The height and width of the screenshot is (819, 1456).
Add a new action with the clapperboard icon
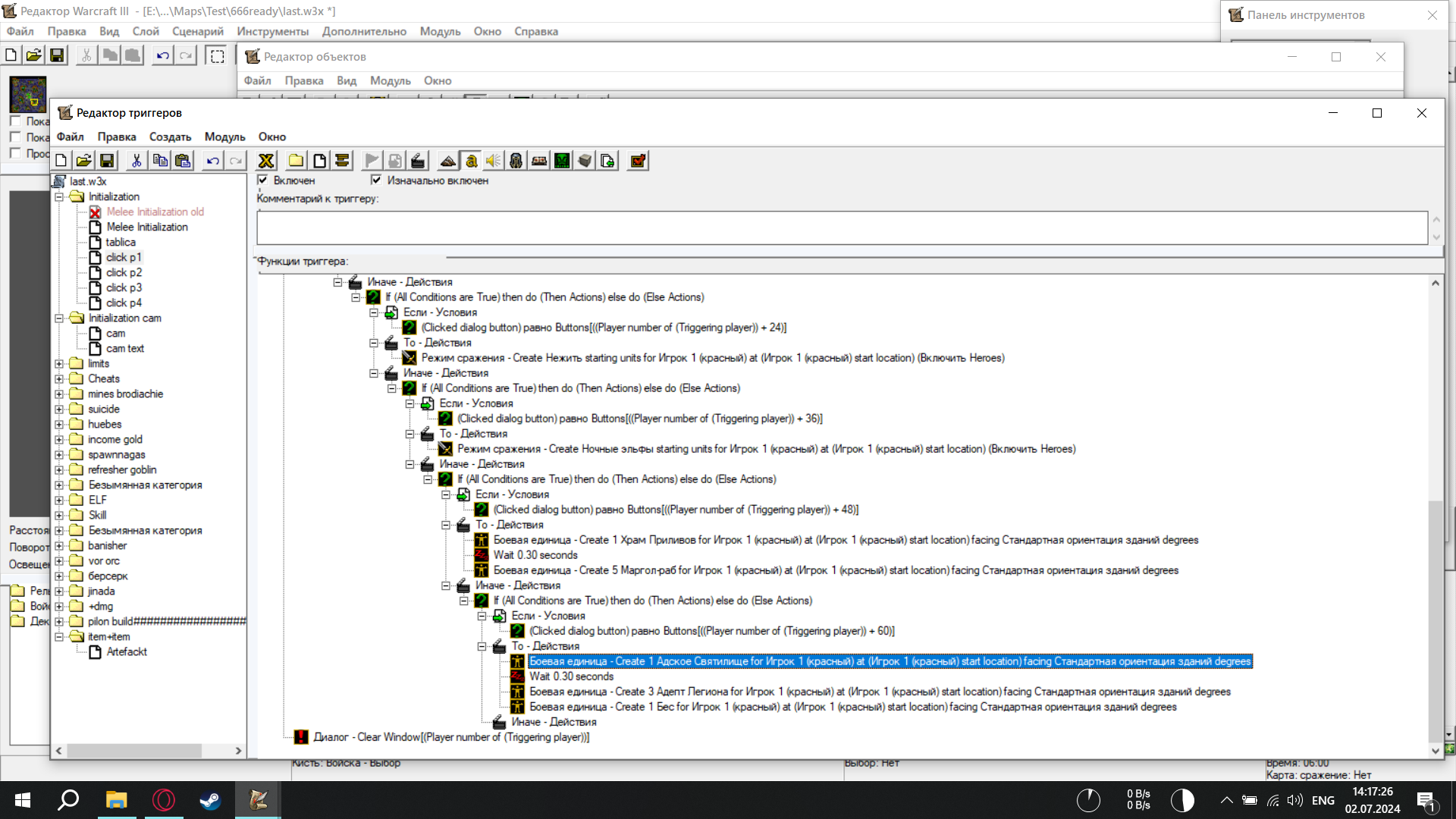click(418, 161)
